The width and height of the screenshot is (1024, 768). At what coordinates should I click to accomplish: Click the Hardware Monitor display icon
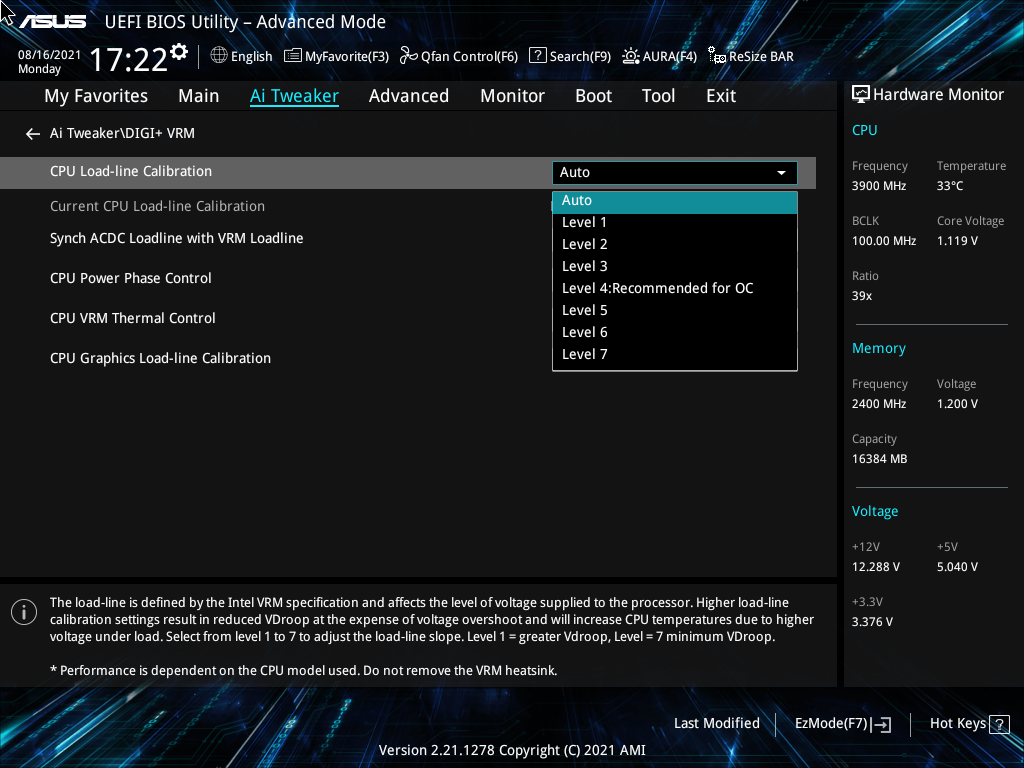(861, 95)
